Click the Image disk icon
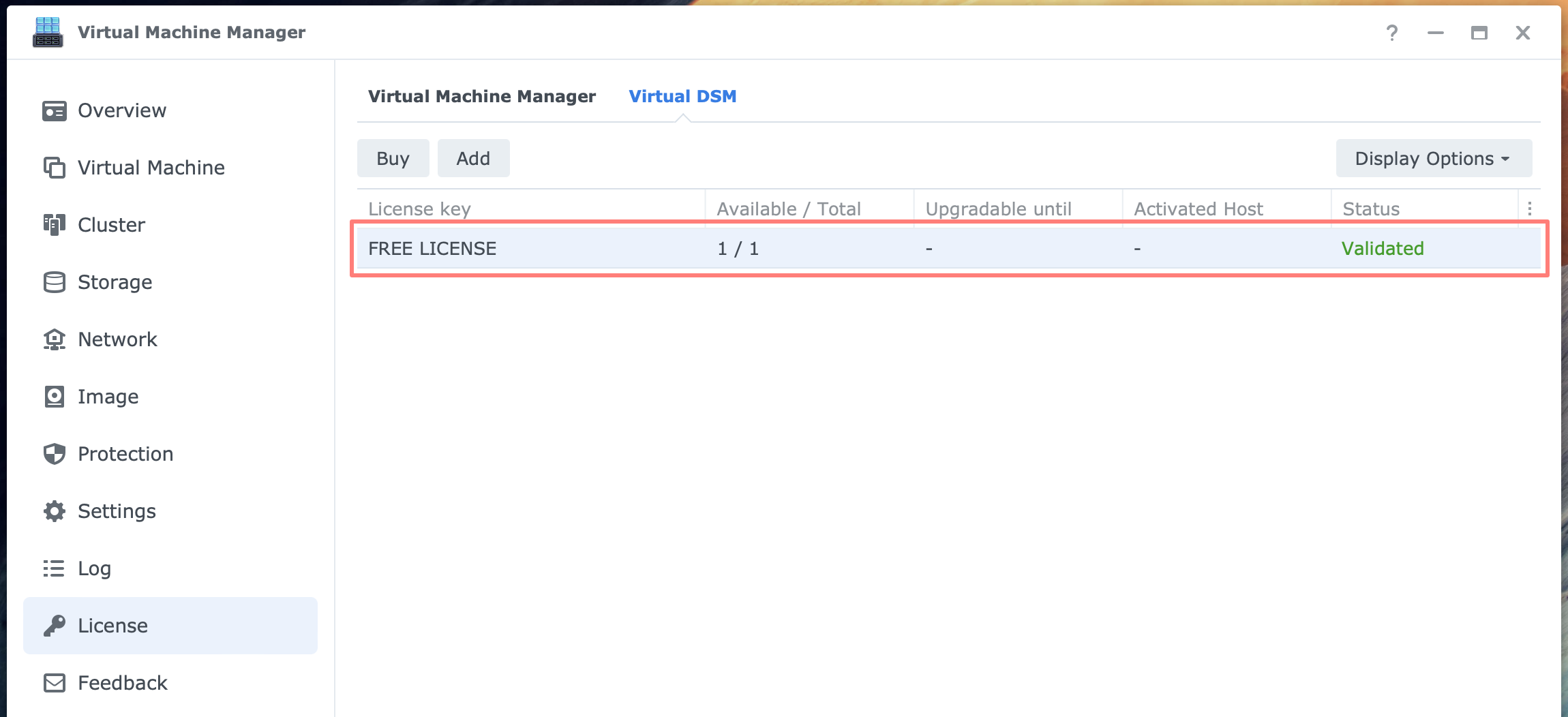This screenshot has width=1568, height=717. (x=55, y=397)
